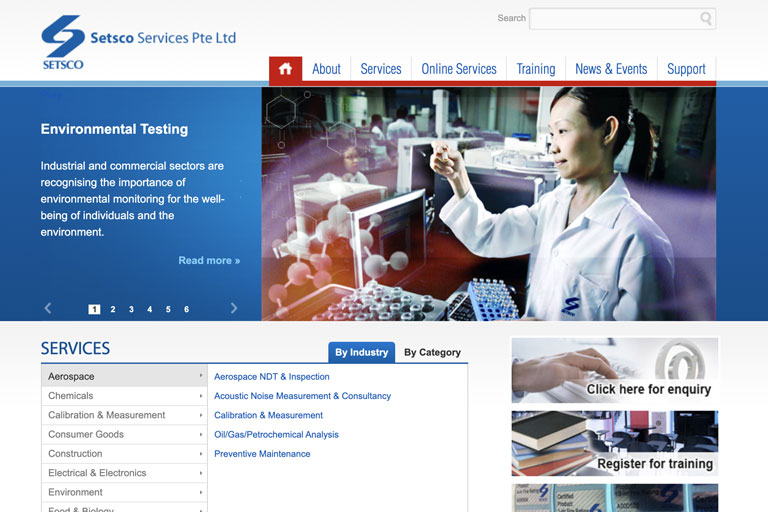
Task: Open Aerospace NDT & Inspection link
Action: point(271,377)
